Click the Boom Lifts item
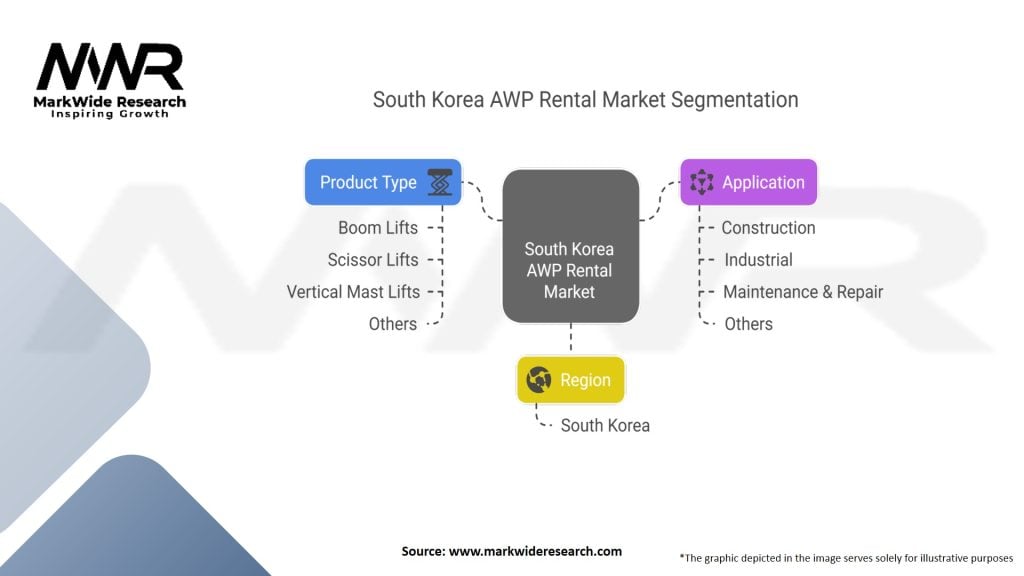Viewport: 1024px width, 576px height. pos(378,228)
